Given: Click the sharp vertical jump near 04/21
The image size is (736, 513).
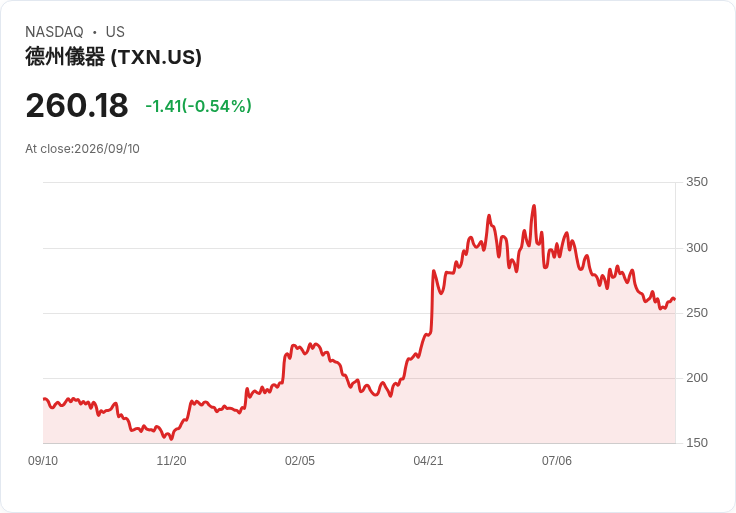Looking at the screenshot, I should [x=432, y=300].
